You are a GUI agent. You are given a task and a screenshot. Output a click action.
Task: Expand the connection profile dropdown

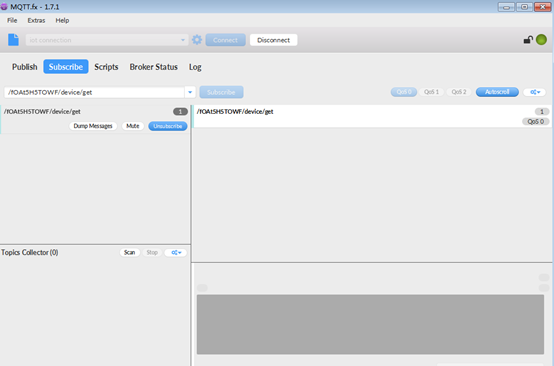183,40
